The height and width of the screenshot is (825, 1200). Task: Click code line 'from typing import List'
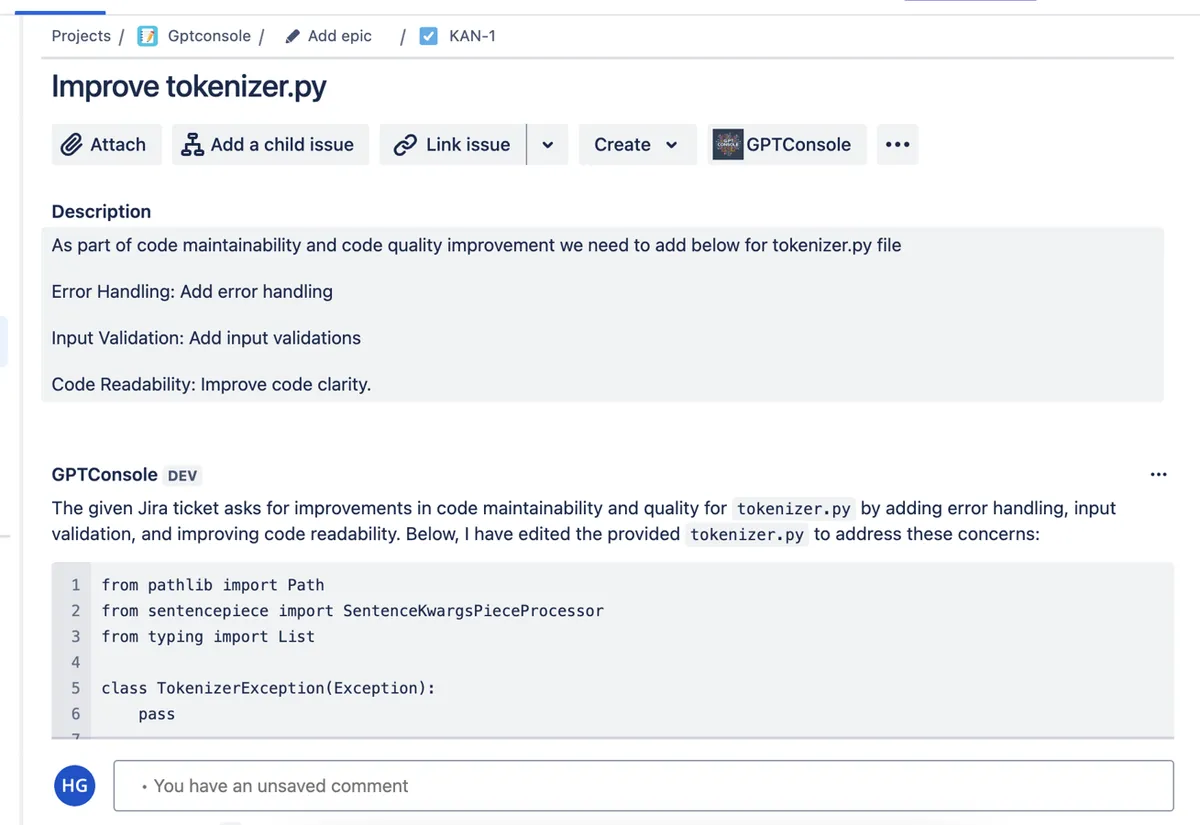click(x=208, y=636)
